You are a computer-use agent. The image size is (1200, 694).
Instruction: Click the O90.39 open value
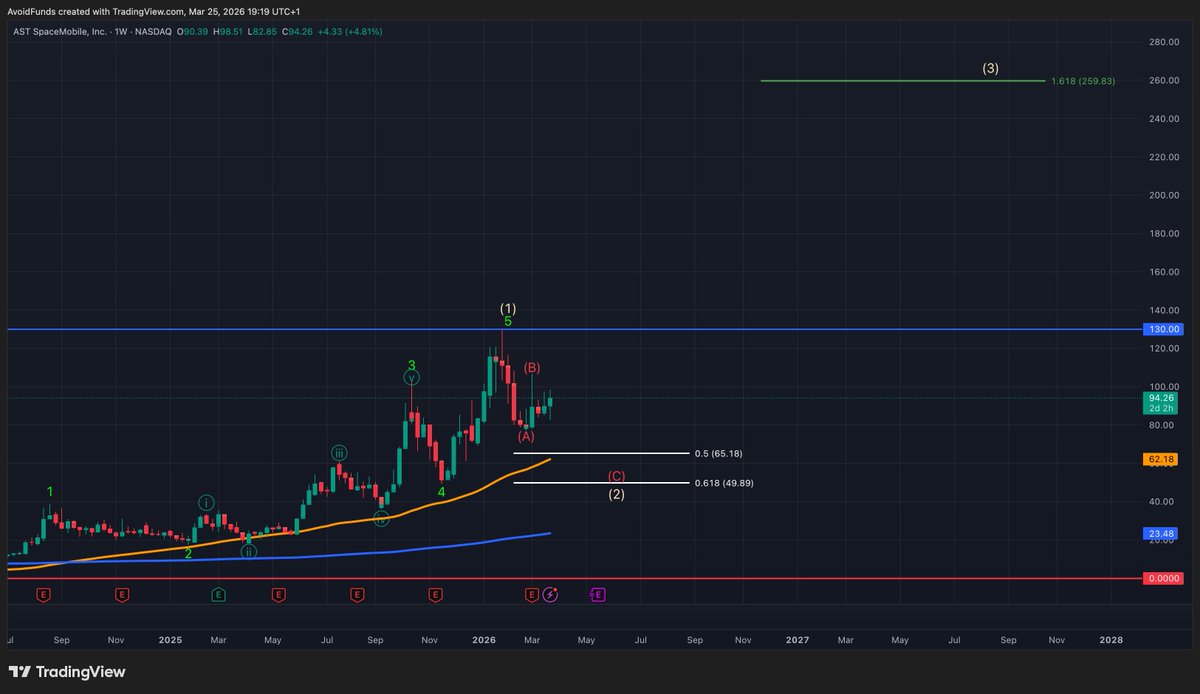point(193,32)
